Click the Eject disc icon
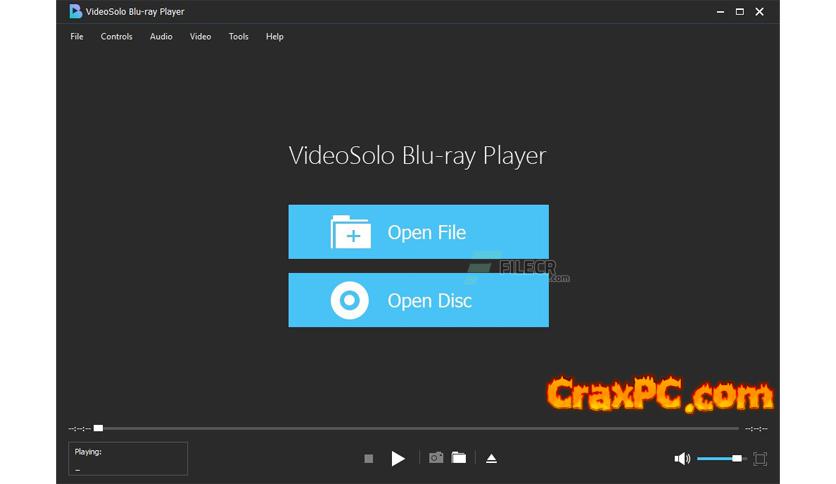Viewport: 836px width, 484px height. 491,458
